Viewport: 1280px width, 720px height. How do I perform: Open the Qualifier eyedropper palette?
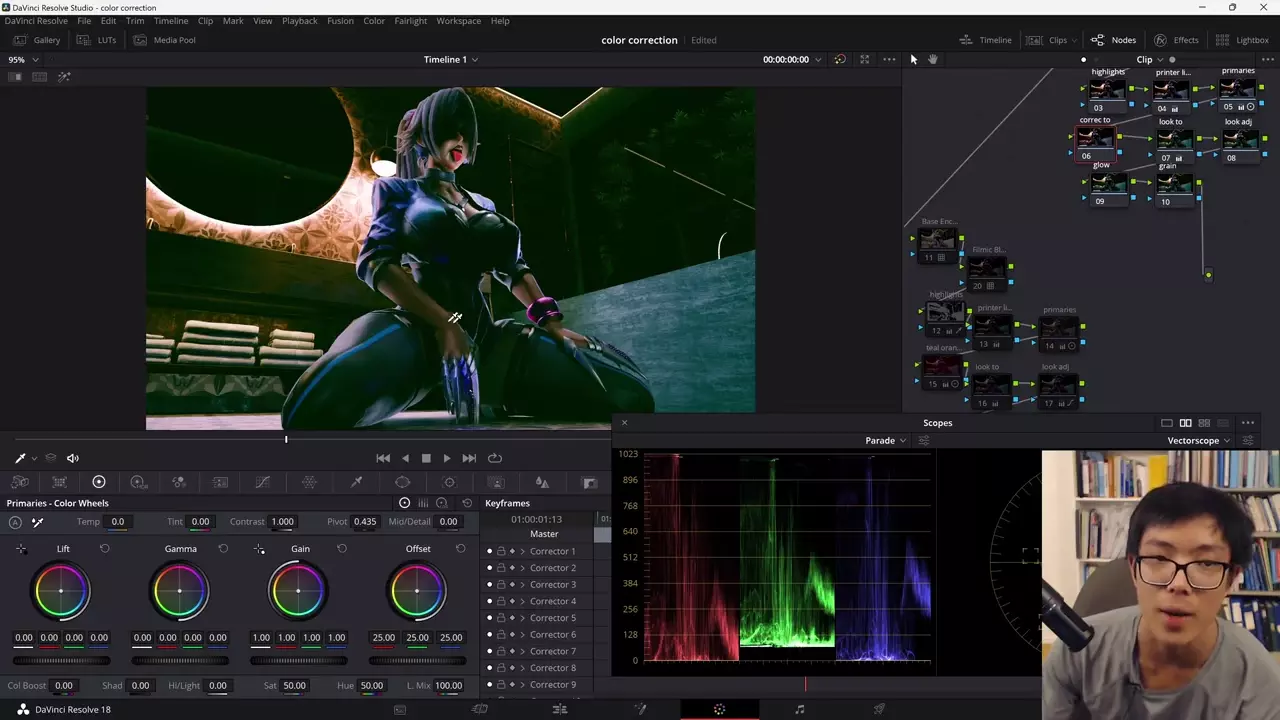pos(356,482)
